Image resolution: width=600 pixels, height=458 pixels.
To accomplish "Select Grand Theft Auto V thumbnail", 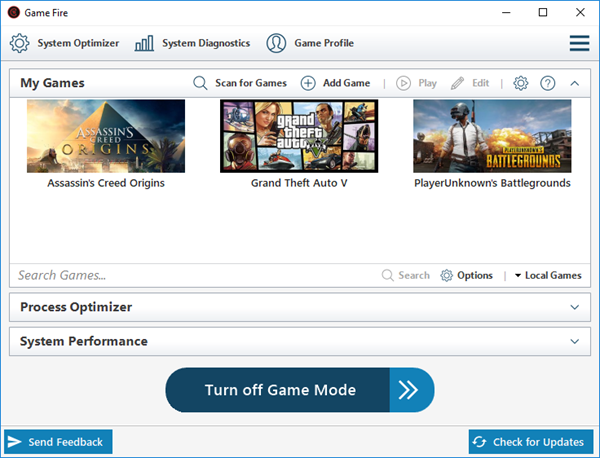I will coord(299,136).
